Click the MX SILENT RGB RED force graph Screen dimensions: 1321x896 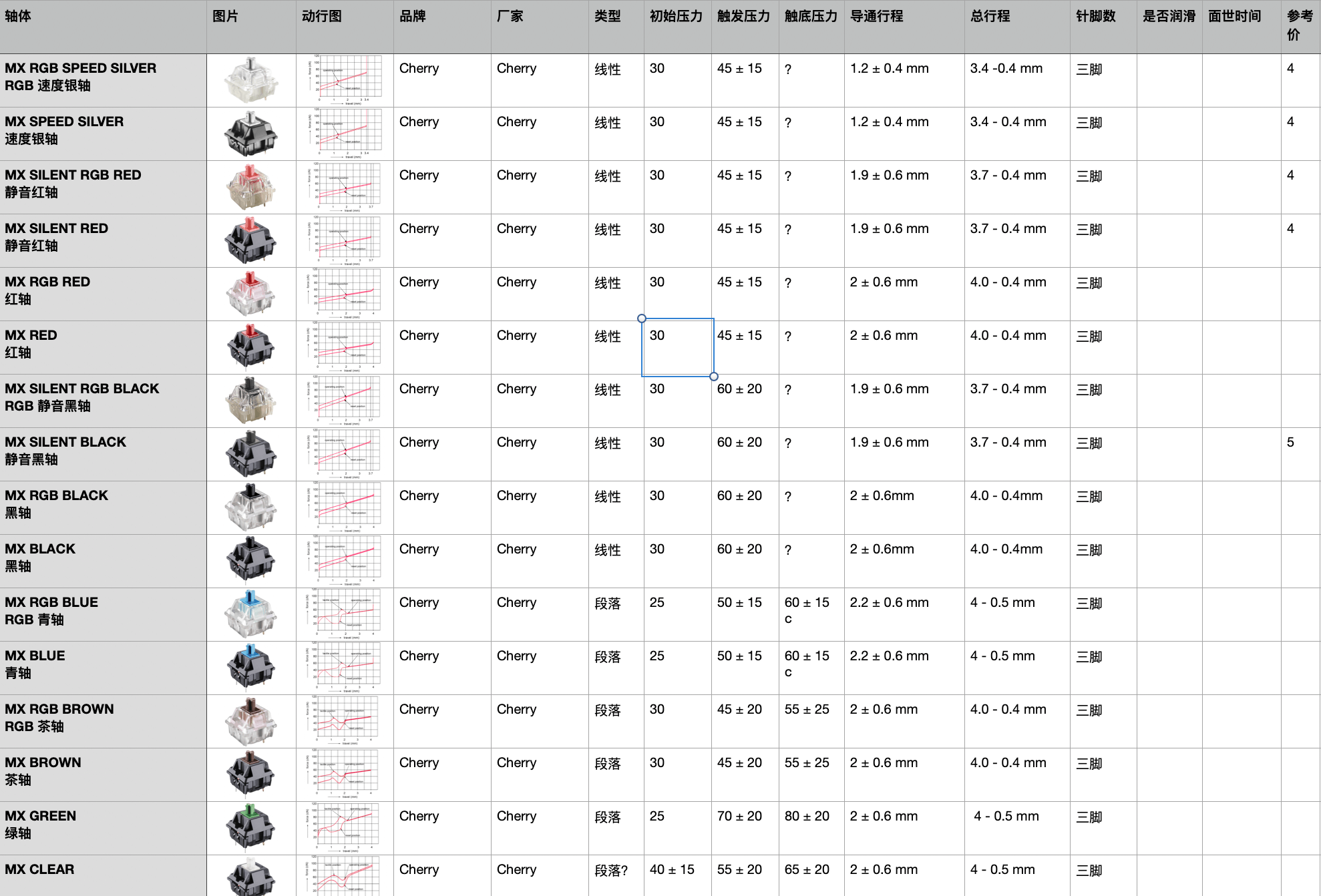(344, 187)
